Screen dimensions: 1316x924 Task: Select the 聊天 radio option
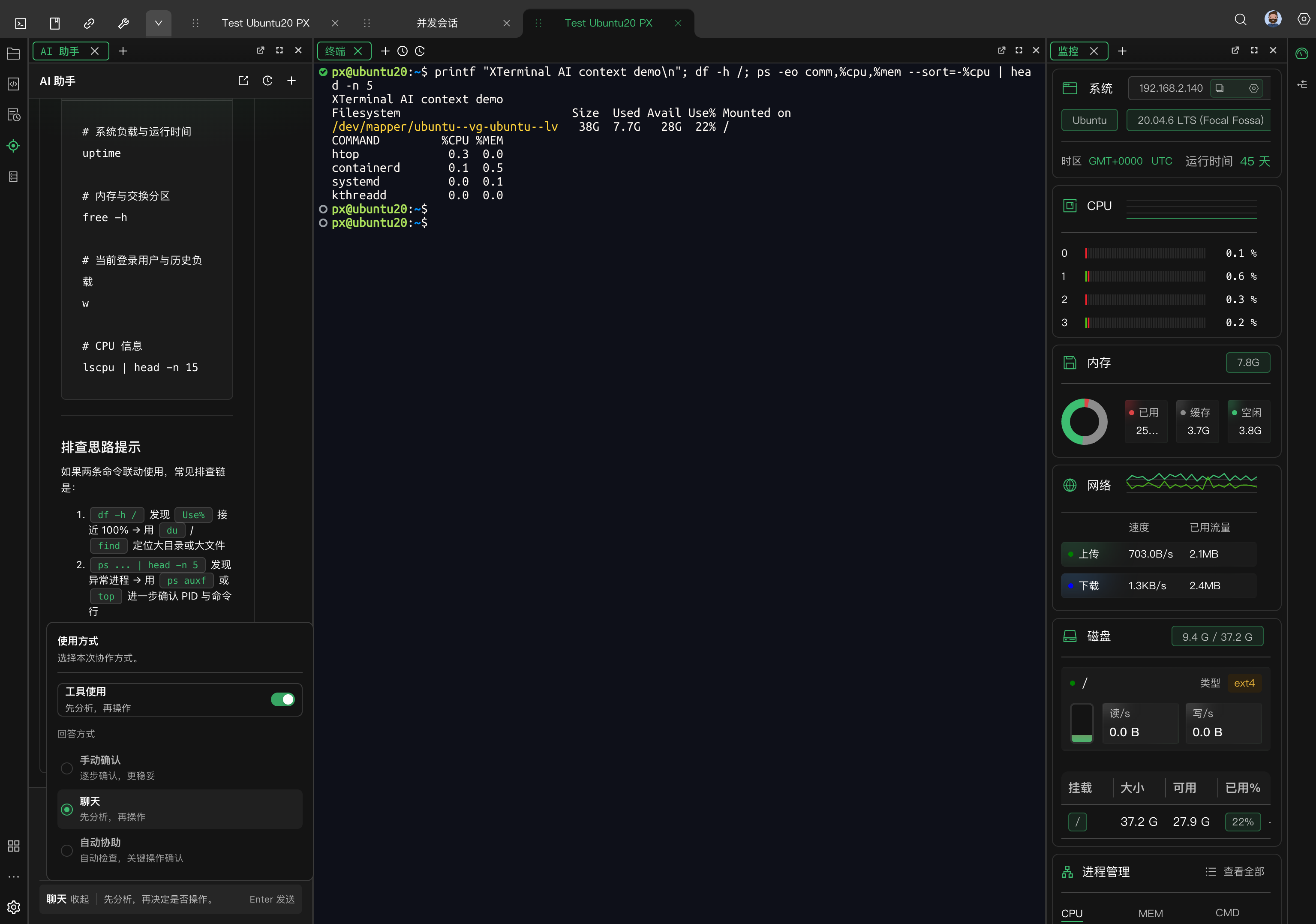[67, 810]
